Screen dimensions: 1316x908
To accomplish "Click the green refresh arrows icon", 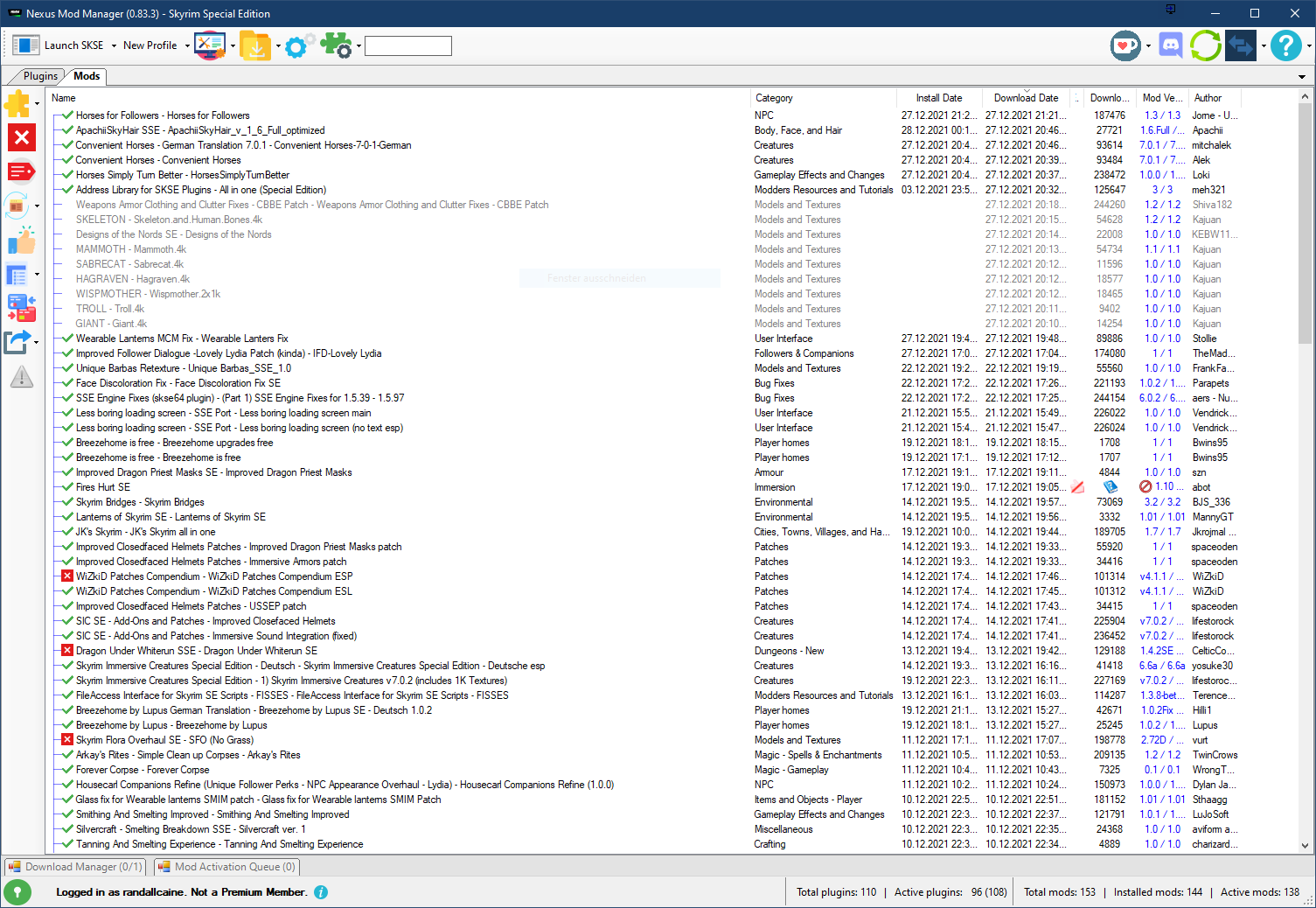I will [1205, 45].
